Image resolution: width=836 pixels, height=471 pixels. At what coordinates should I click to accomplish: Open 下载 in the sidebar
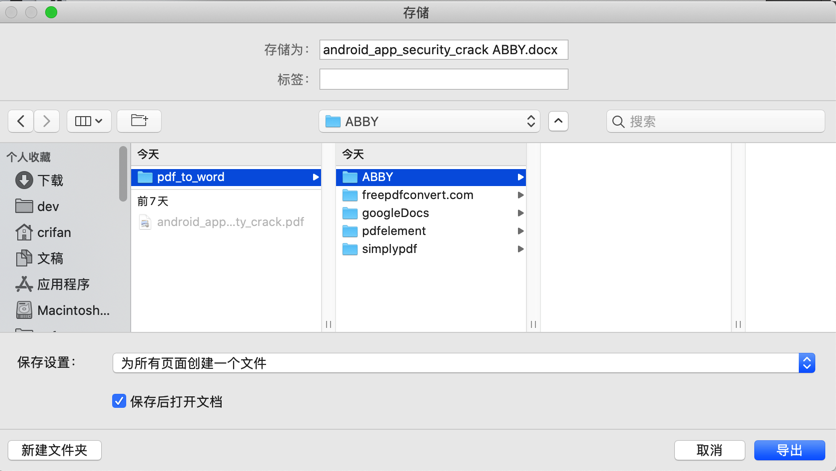pos(39,180)
